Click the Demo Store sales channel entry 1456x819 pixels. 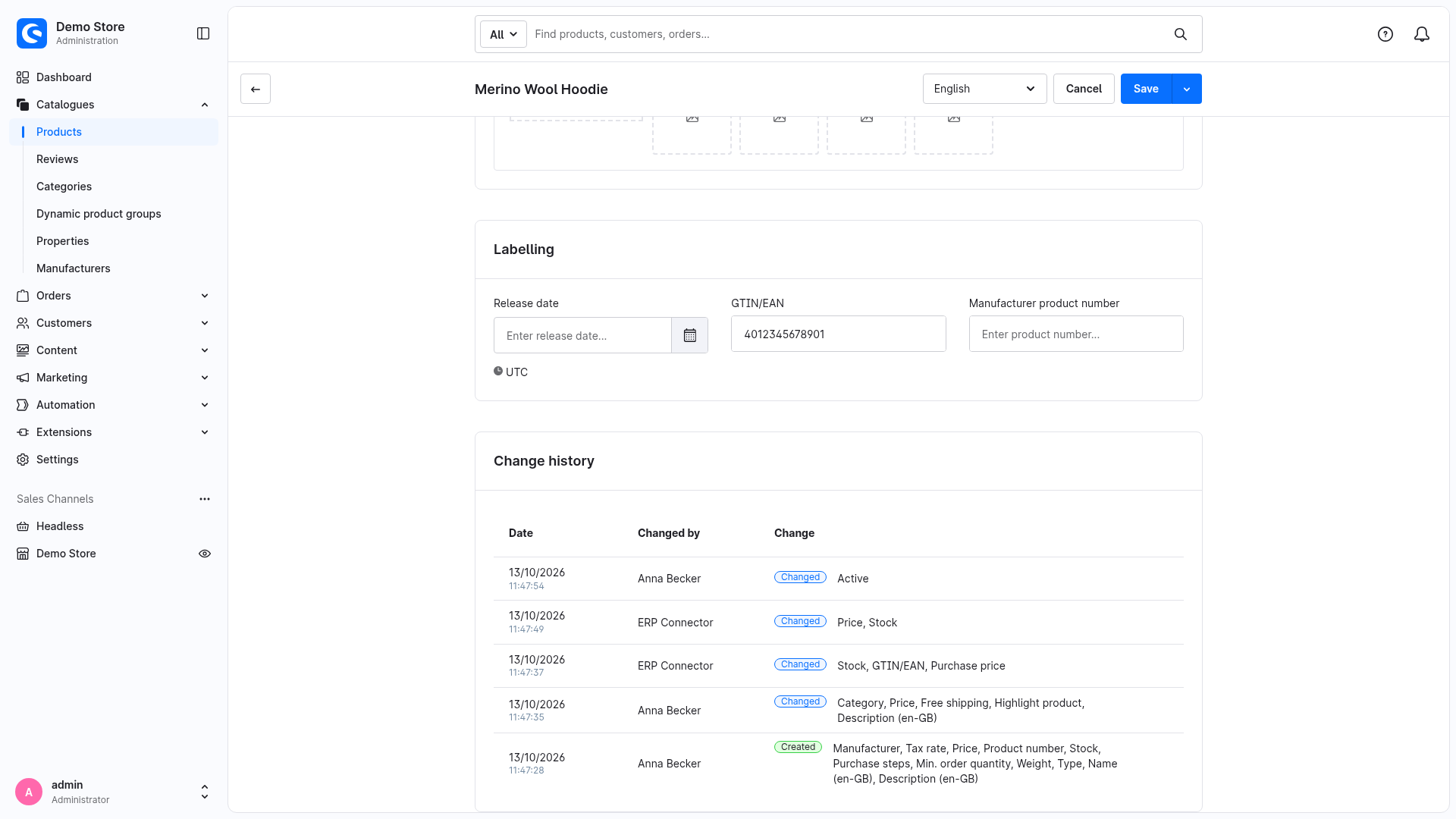66,554
